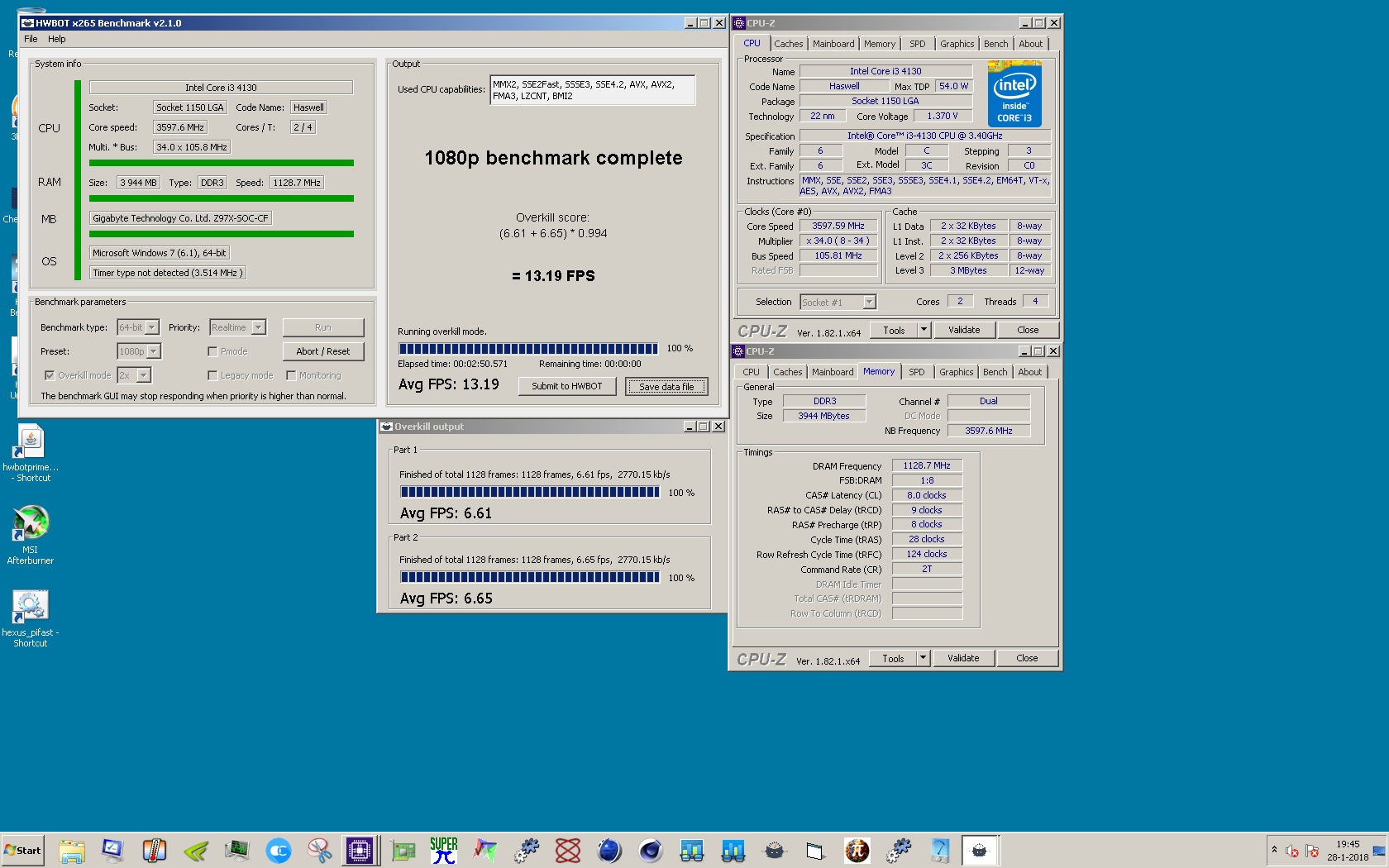Viewport: 1389px width, 868px height.
Task: Open the pi symbol icon in the taskbar
Action: [857, 850]
